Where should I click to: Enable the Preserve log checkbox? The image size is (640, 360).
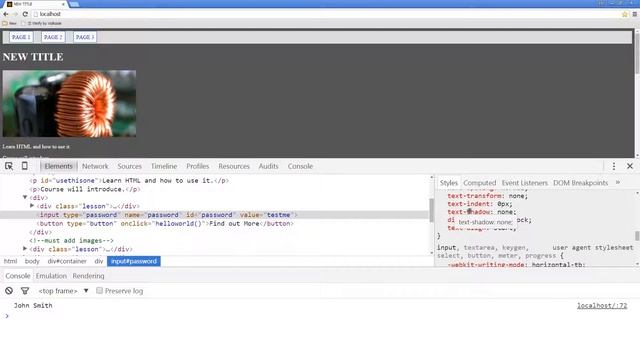(99, 290)
